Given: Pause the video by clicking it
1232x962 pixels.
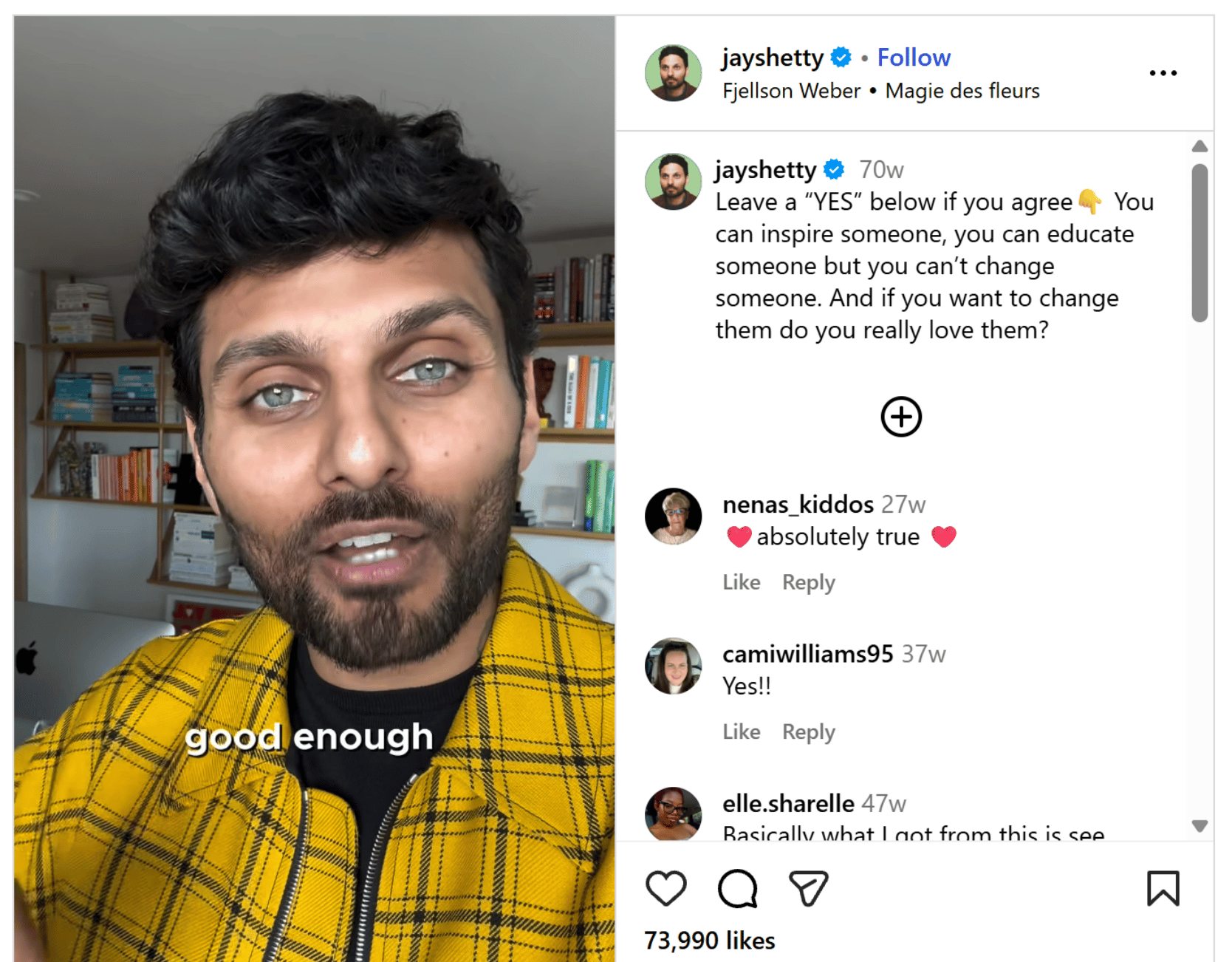Looking at the screenshot, I should (314, 488).
